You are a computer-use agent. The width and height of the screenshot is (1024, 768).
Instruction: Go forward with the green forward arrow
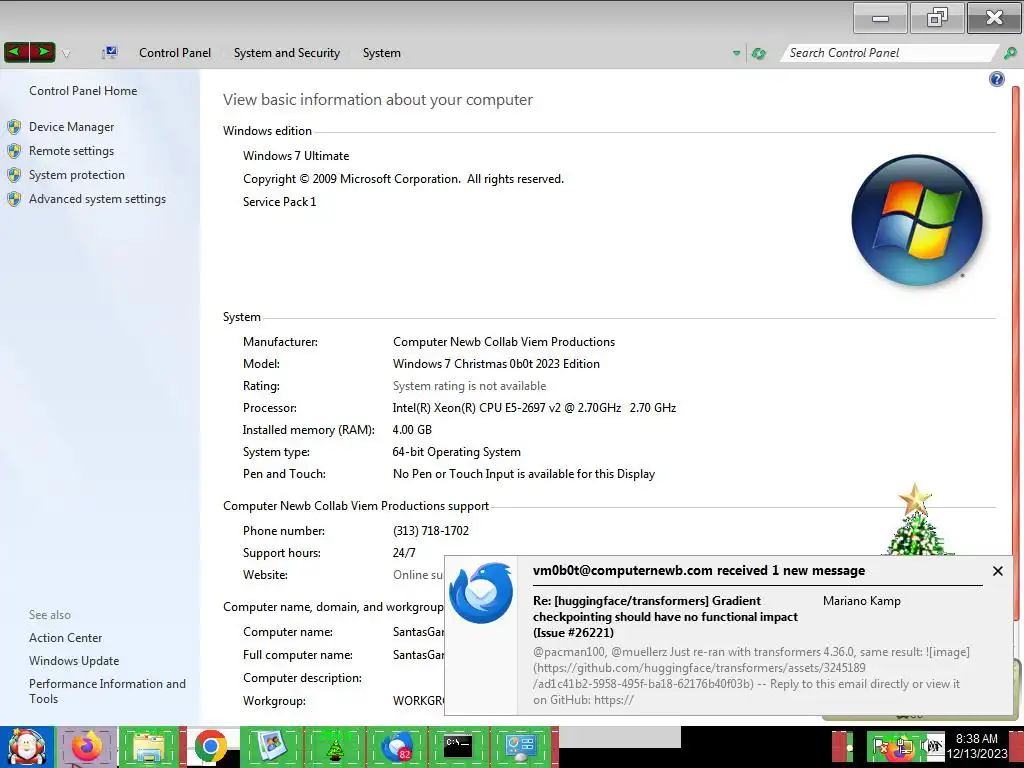coord(42,52)
